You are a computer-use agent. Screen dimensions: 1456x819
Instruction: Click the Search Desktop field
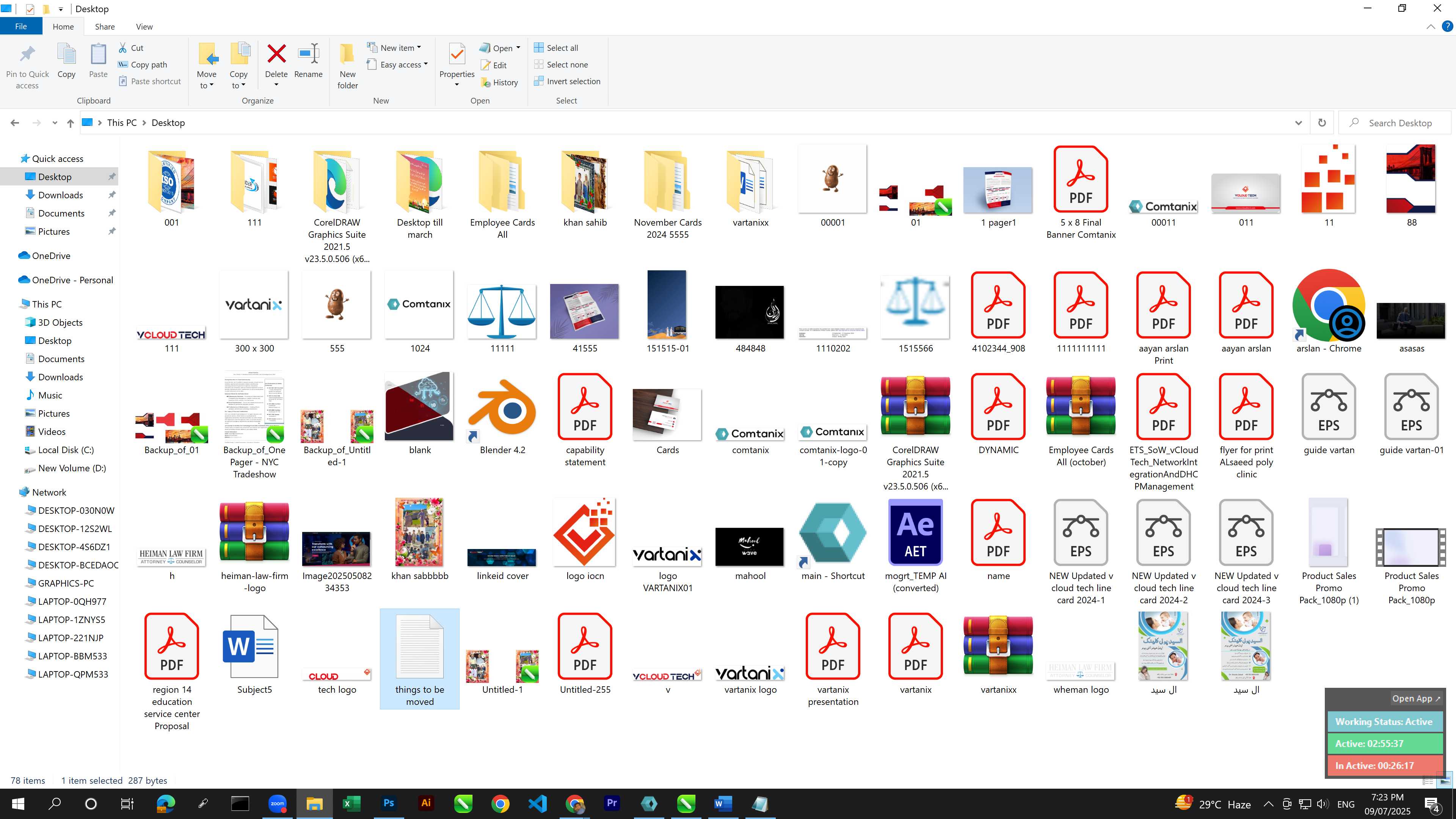point(1395,122)
